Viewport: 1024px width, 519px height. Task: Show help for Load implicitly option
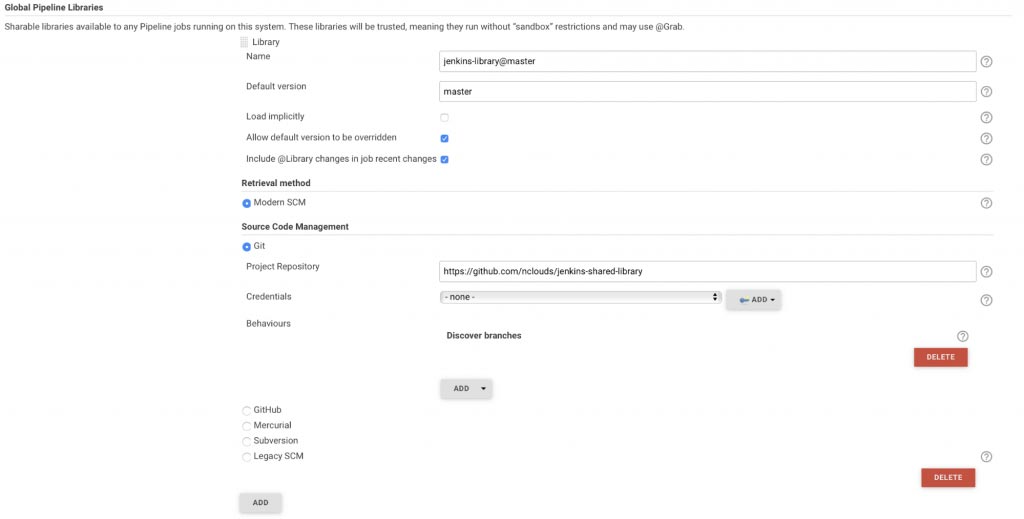(x=986, y=118)
